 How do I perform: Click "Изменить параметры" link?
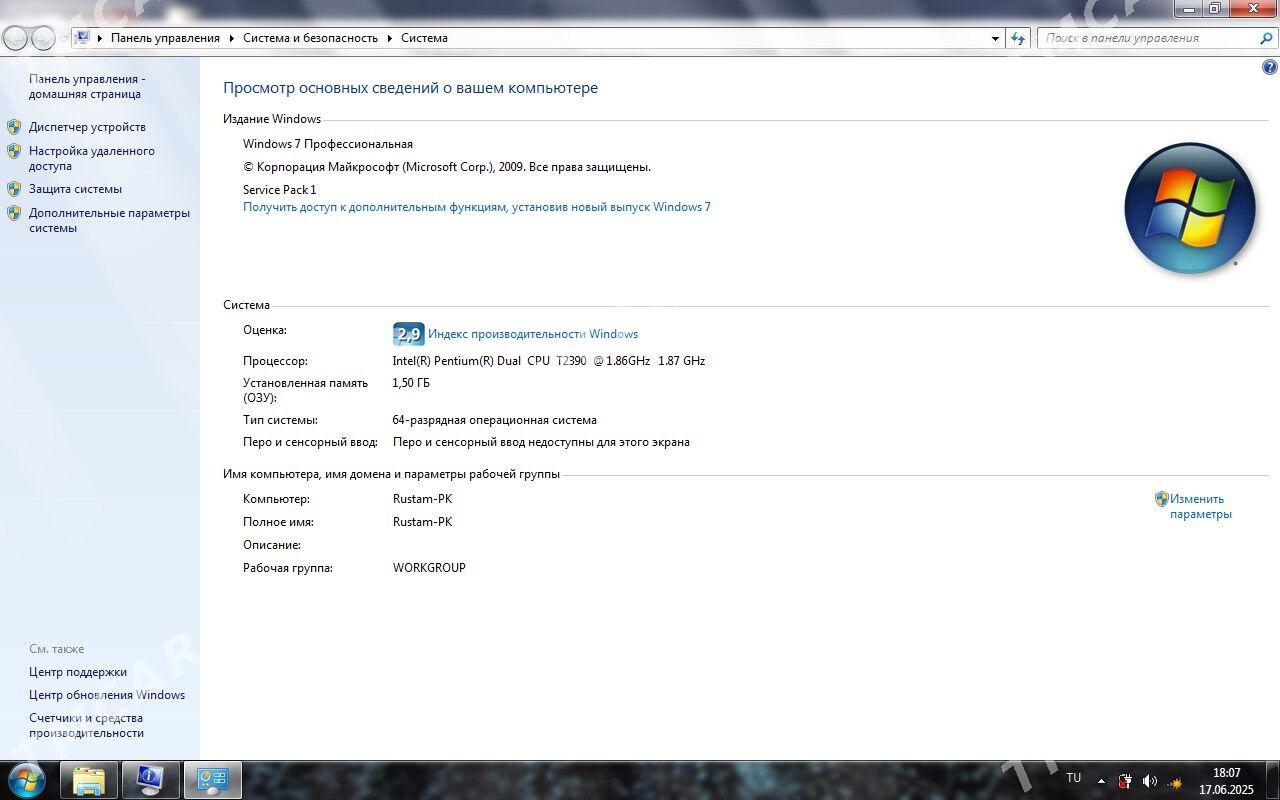[x=1201, y=506]
